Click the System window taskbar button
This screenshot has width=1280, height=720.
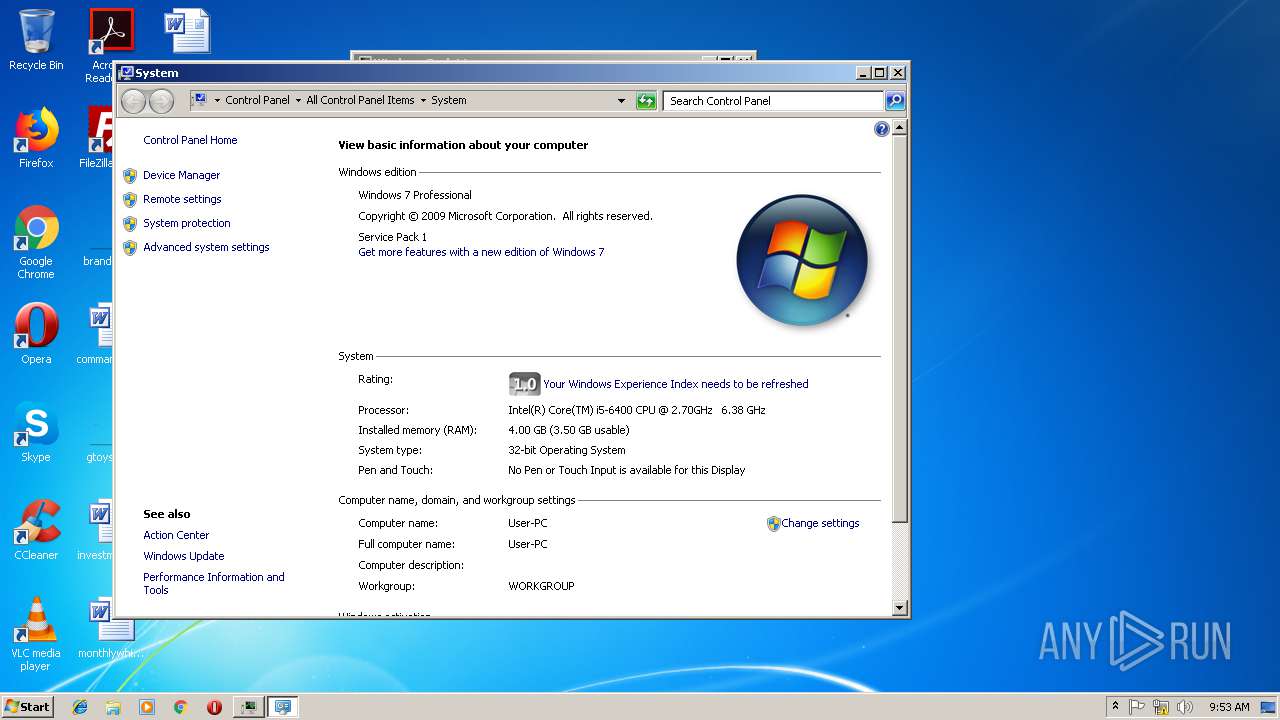[283, 707]
